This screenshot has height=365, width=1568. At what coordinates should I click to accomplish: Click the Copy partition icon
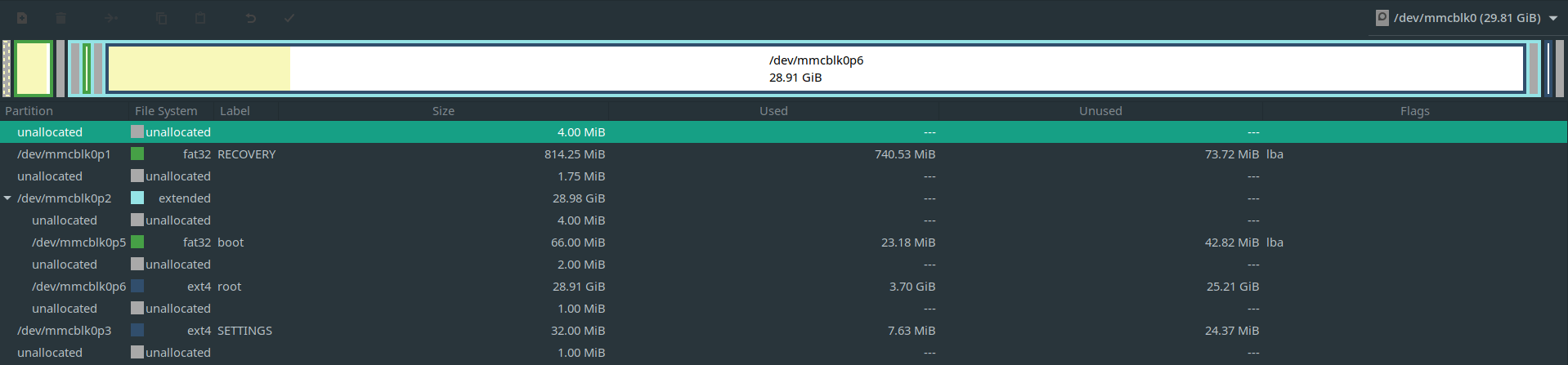pyautogui.click(x=162, y=18)
